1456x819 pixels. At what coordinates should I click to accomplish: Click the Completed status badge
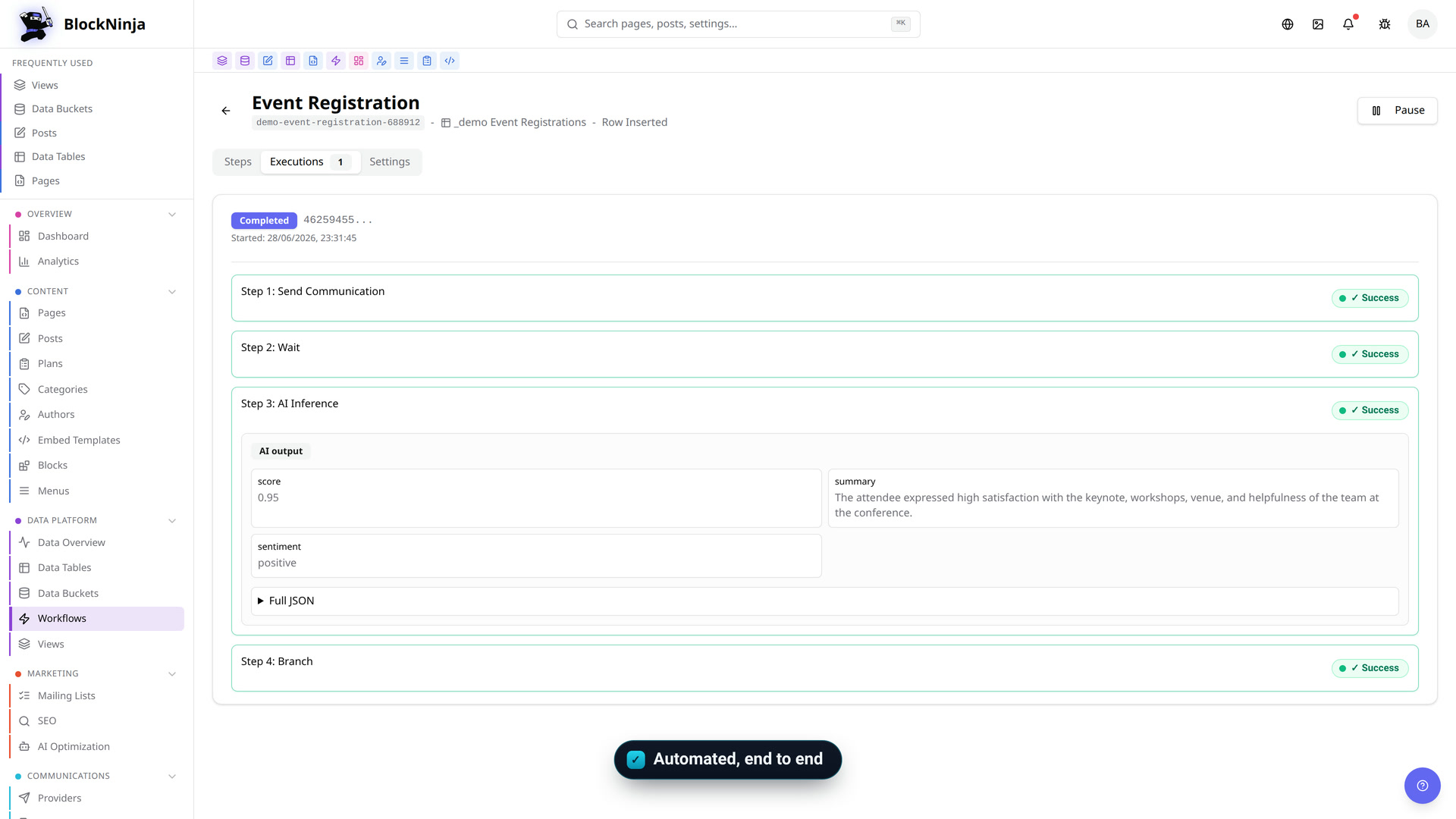tap(264, 221)
